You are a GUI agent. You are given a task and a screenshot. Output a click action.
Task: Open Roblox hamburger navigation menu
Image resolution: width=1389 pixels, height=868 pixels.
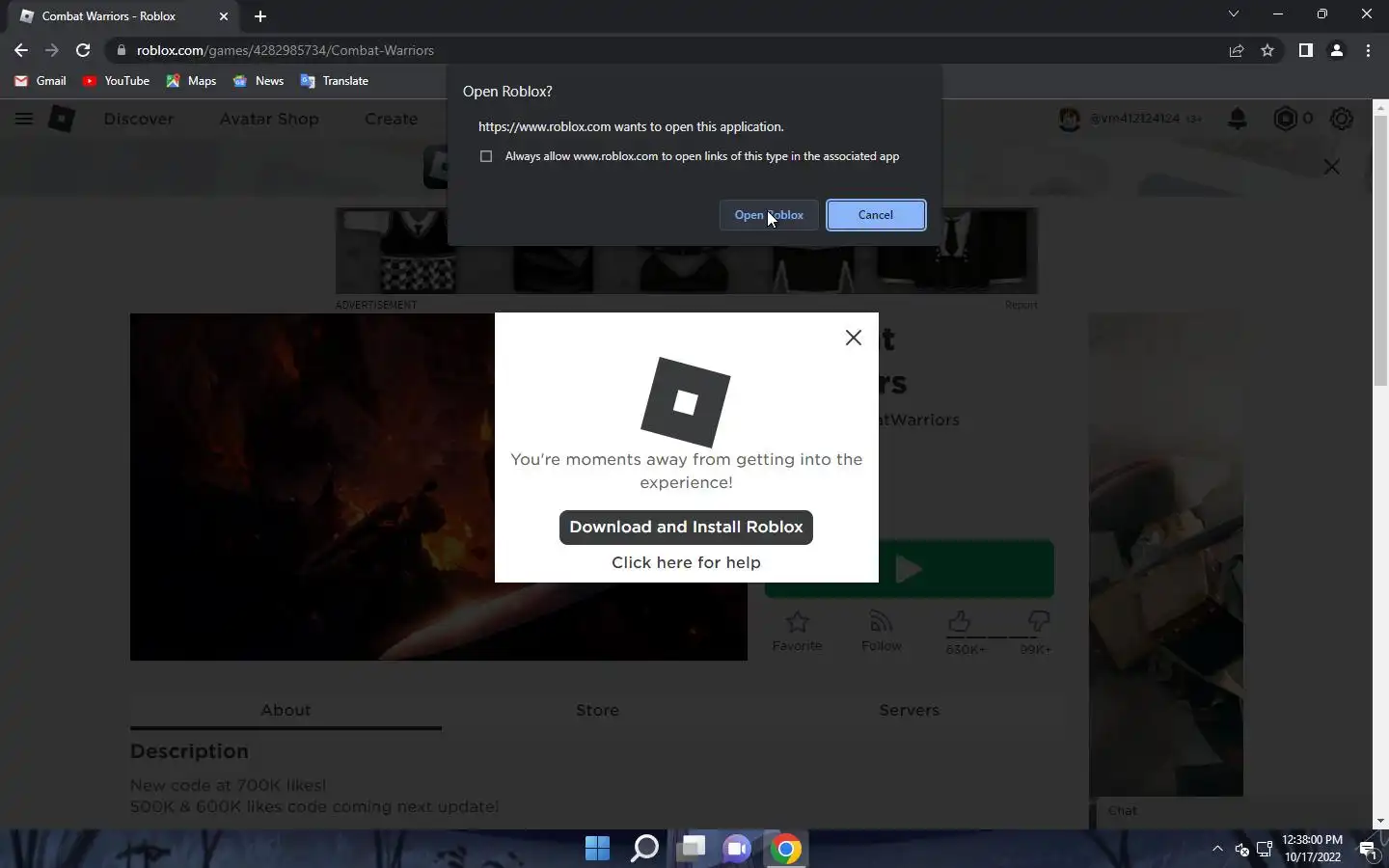[x=24, y=119]
